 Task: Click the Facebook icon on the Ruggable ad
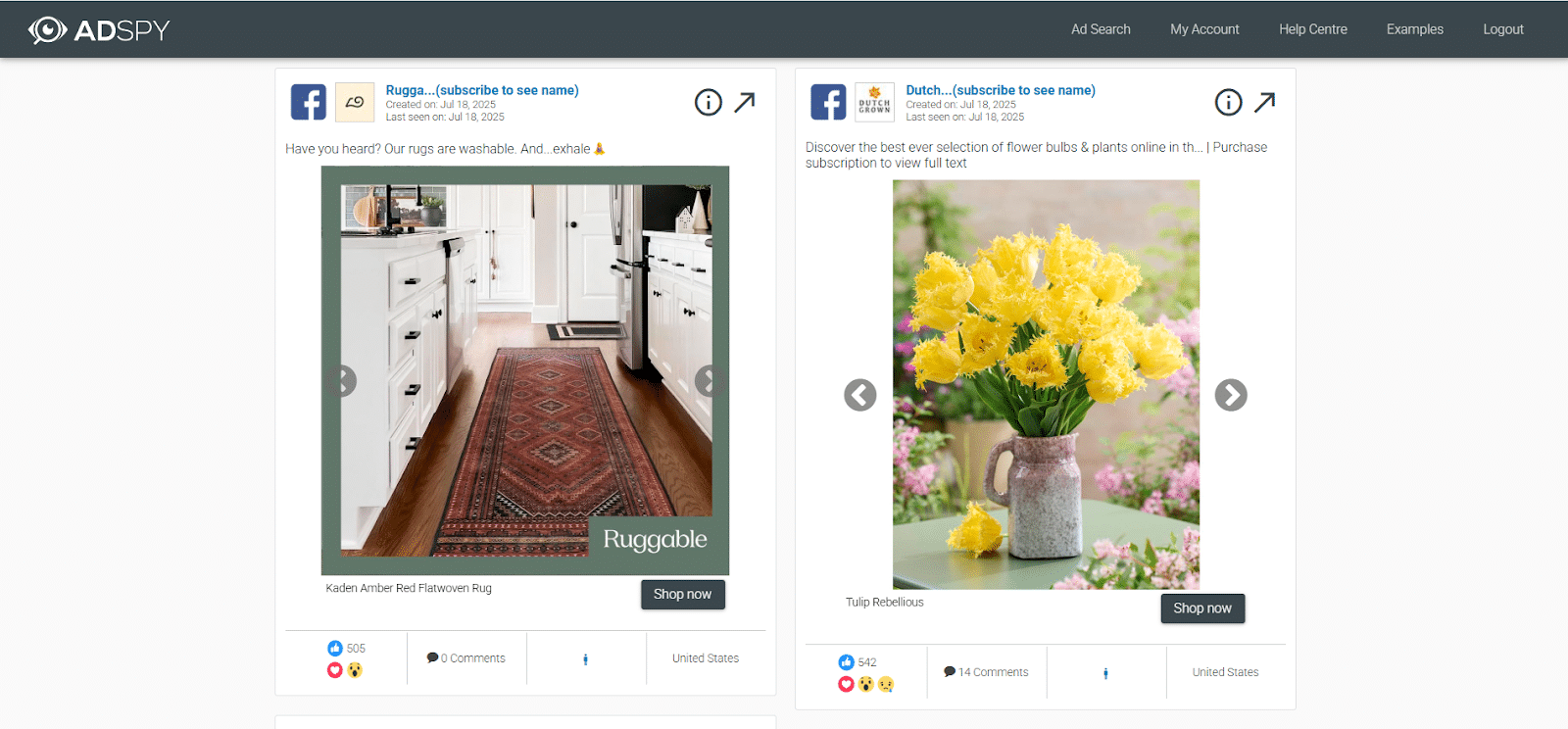tap(309, 102)
